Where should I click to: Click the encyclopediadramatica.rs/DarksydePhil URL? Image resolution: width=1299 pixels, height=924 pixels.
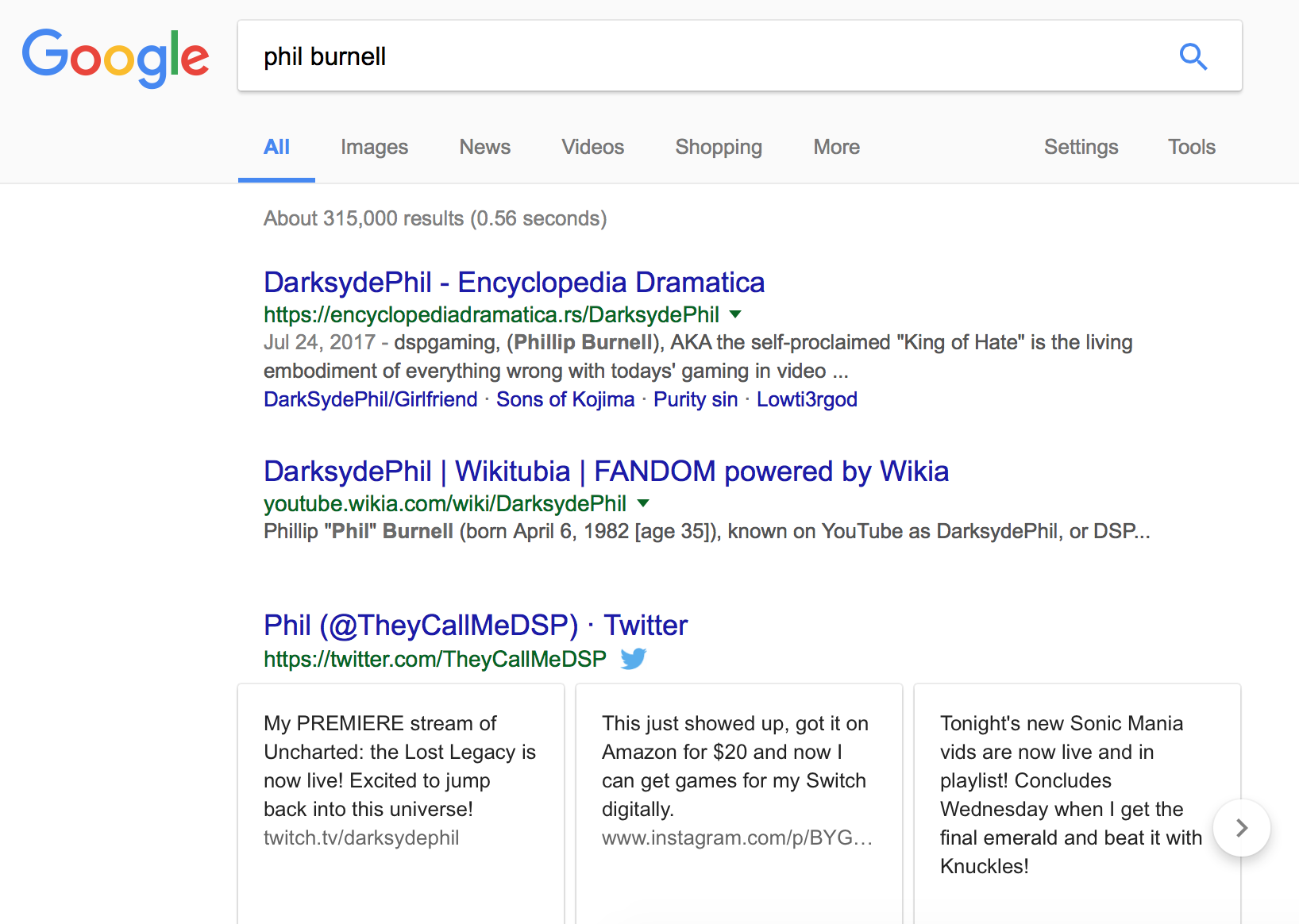(x=491, y=315)
